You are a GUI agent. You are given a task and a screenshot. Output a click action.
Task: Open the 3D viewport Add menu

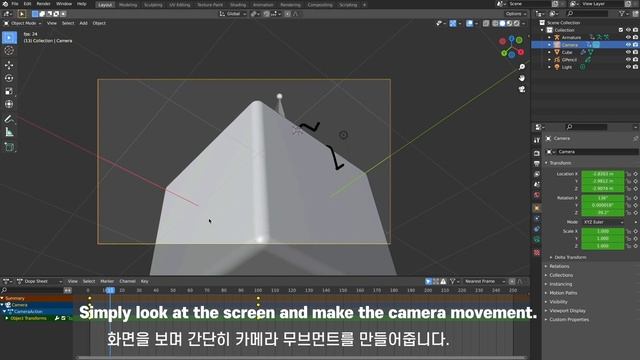click(x=83, y=23)
